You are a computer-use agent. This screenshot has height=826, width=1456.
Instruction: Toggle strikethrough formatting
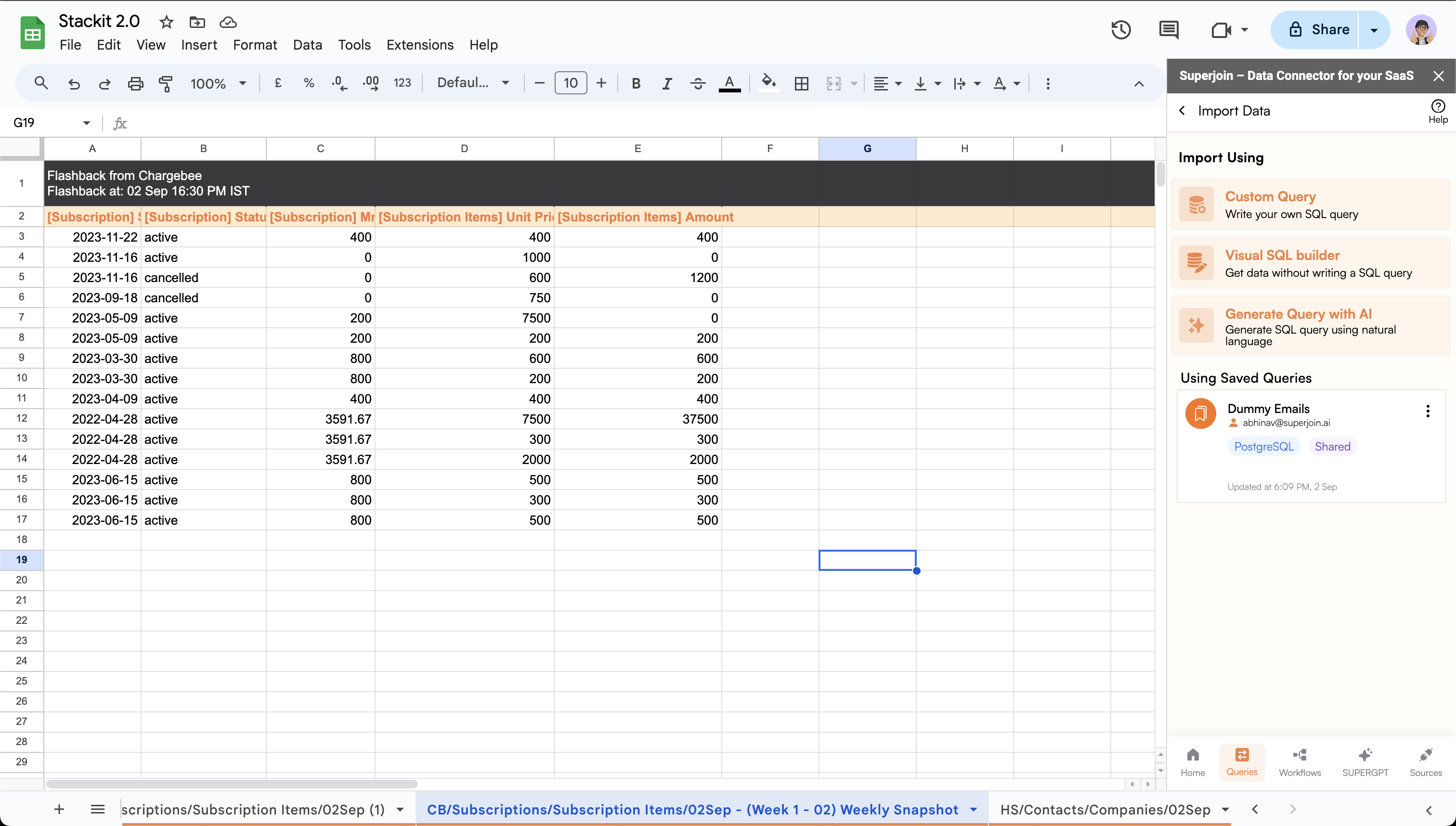(x=697, y=83)
